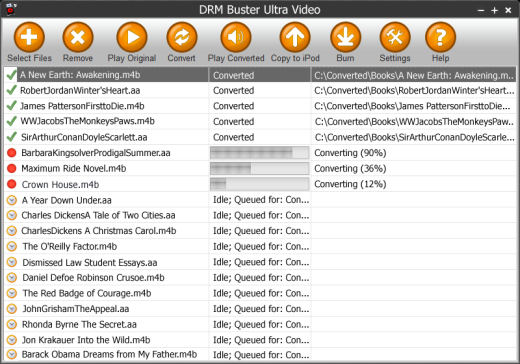
Task: Select file Maximum Ride Novel.m4b
Action: tap(74, 168)
